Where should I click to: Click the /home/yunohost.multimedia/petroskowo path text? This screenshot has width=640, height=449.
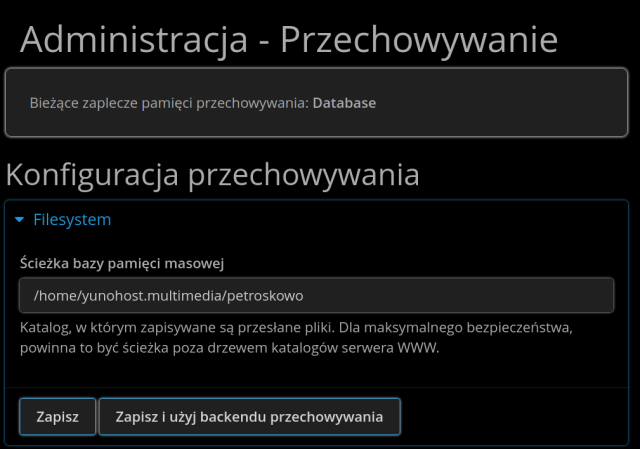pyautogui.click(x=167, y=296)
